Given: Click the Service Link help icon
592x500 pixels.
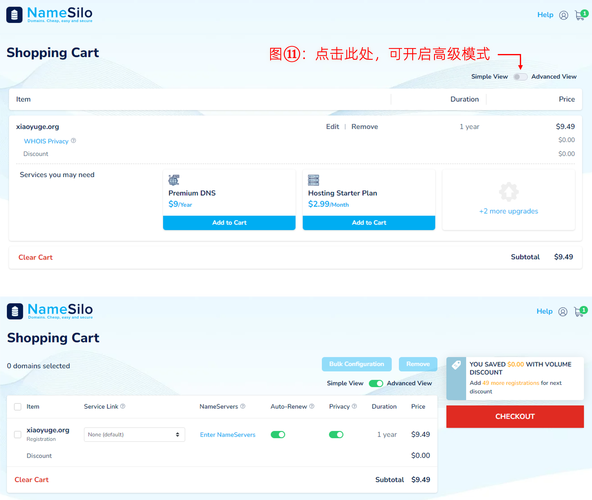Looking at the screenshot, I should [123, 406].
